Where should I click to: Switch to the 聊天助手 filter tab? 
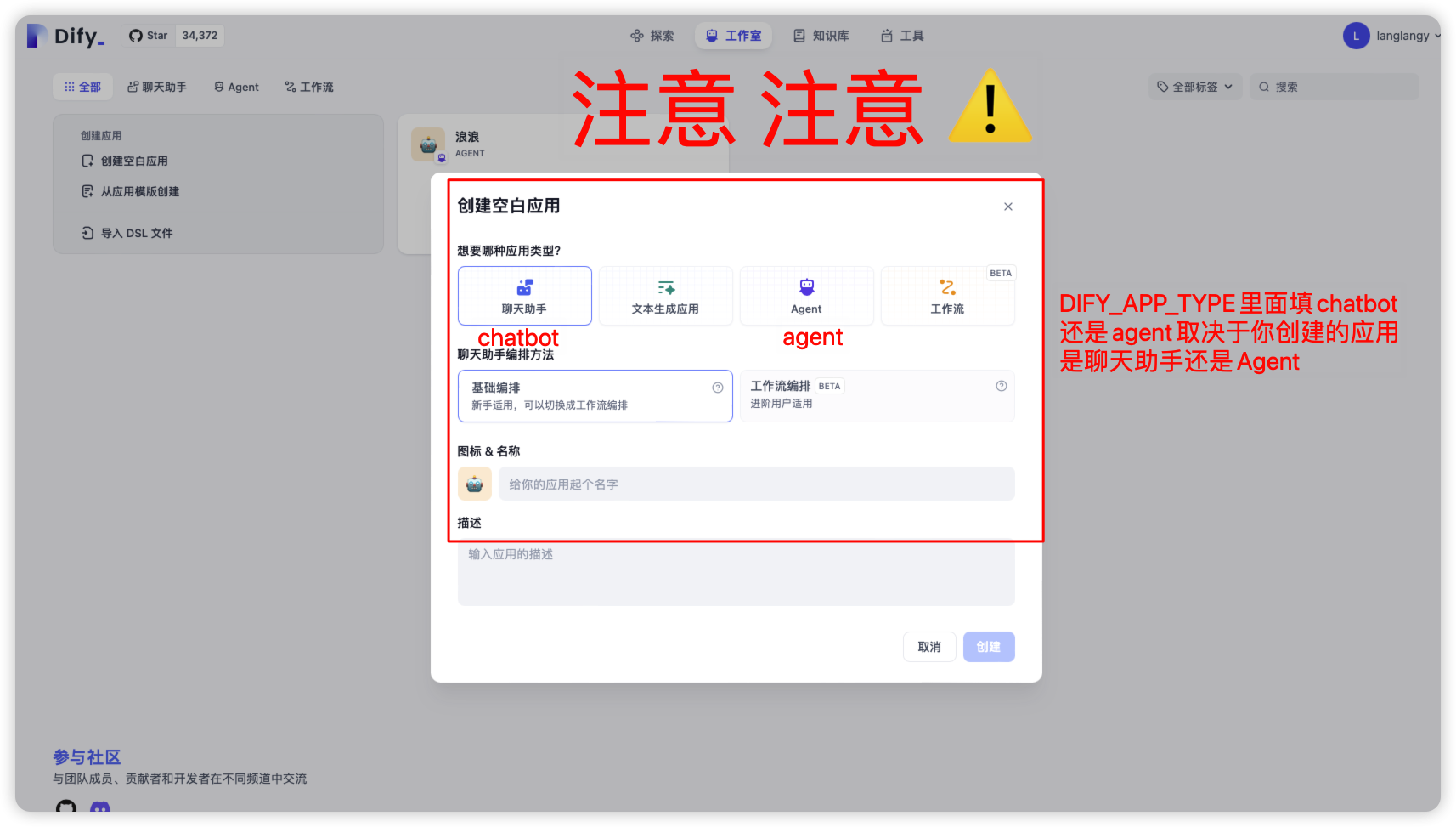click(156, 86)
